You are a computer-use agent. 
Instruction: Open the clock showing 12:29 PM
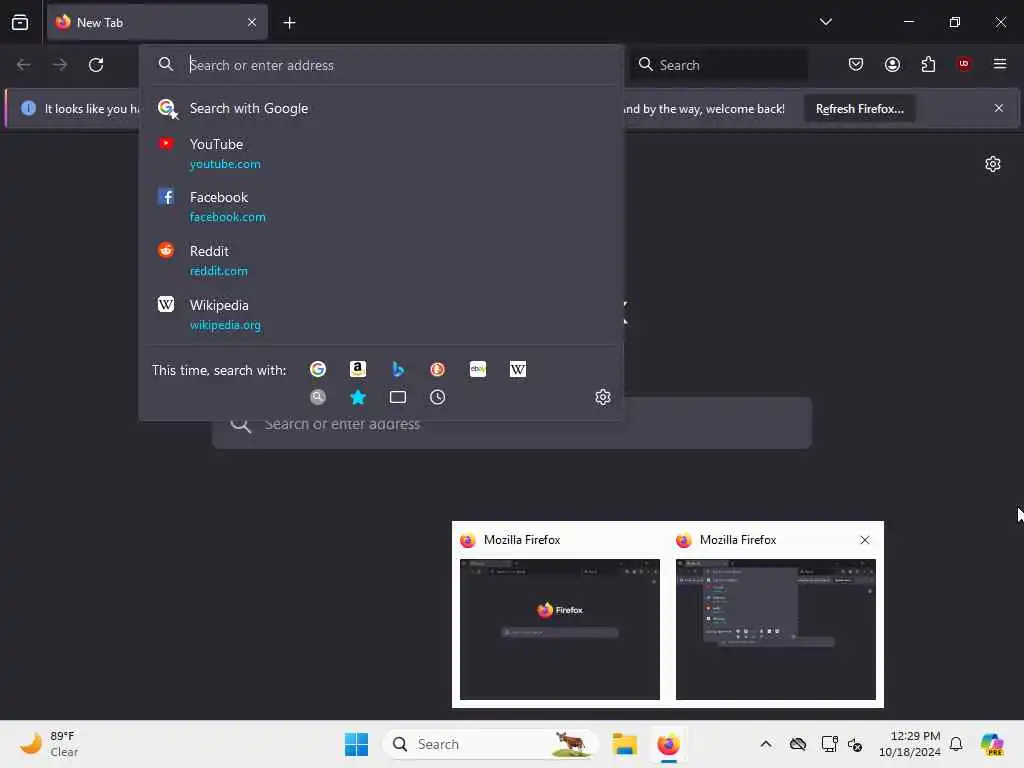(x=910, y=744)
